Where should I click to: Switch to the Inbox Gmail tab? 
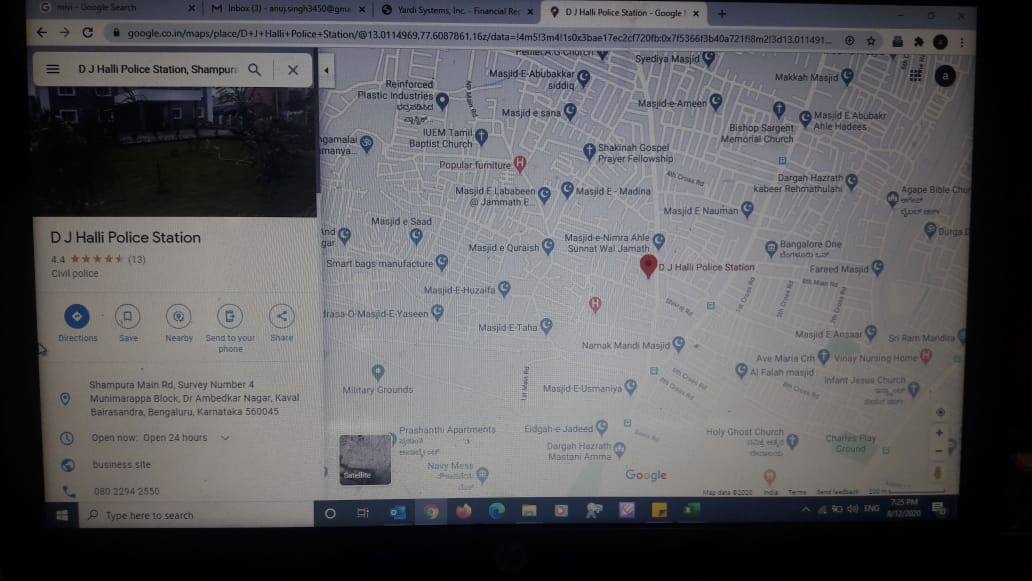(x=288, y=9)
